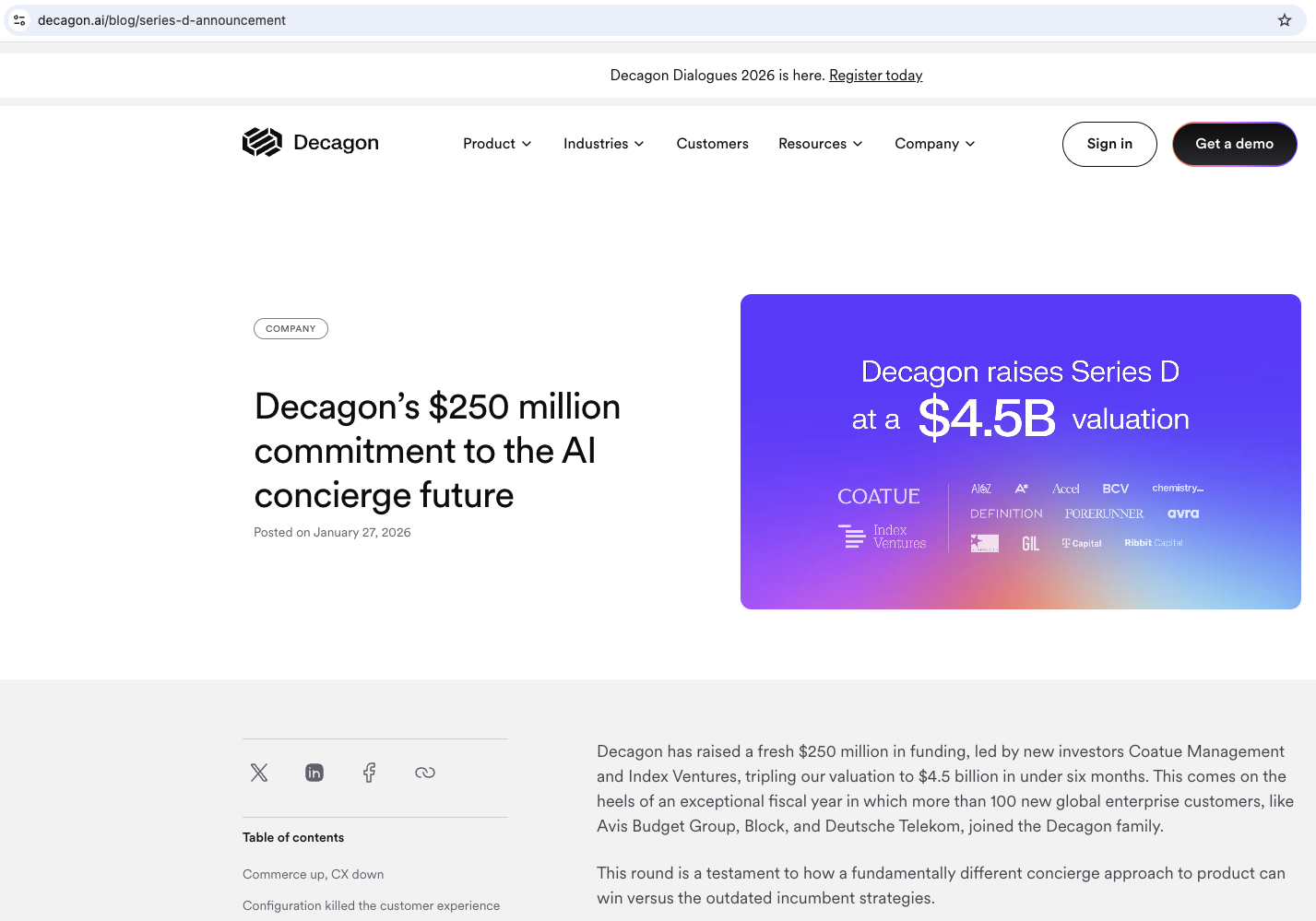The height and width of the screenshot is (921, 1316).
Task: Click the avra logo in banner
Action: (1183, 514)
